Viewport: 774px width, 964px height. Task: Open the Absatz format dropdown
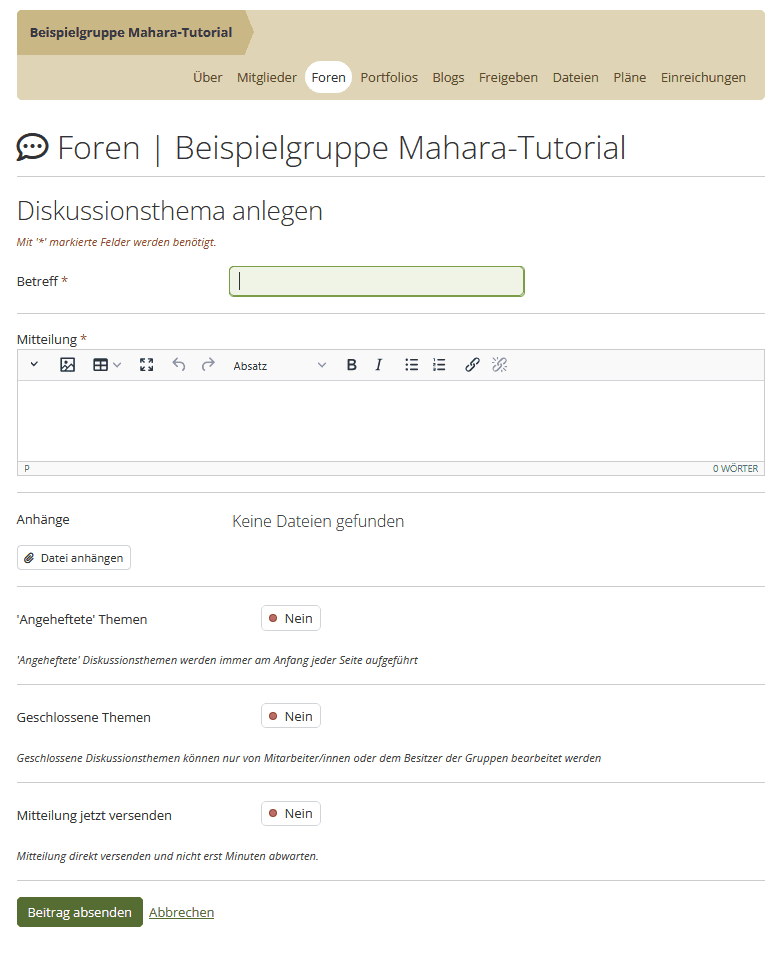[279, 365]
